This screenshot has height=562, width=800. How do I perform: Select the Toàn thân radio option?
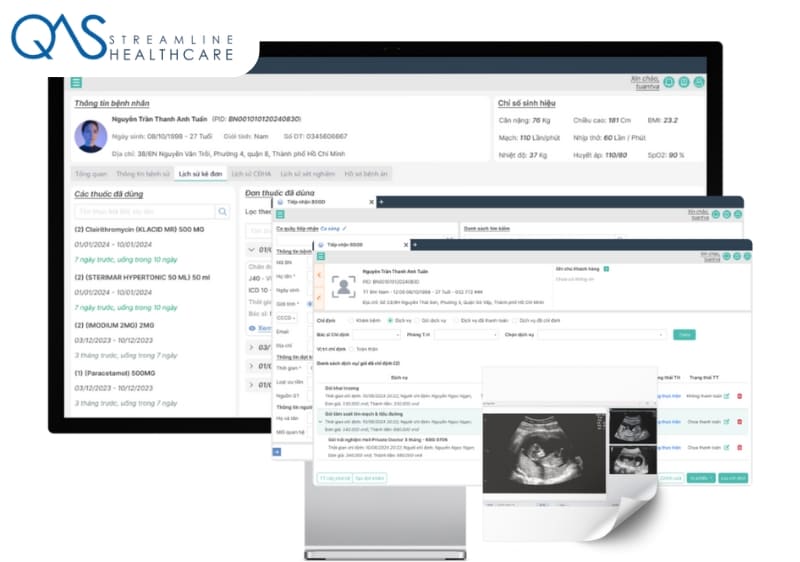tap(351, 349)
